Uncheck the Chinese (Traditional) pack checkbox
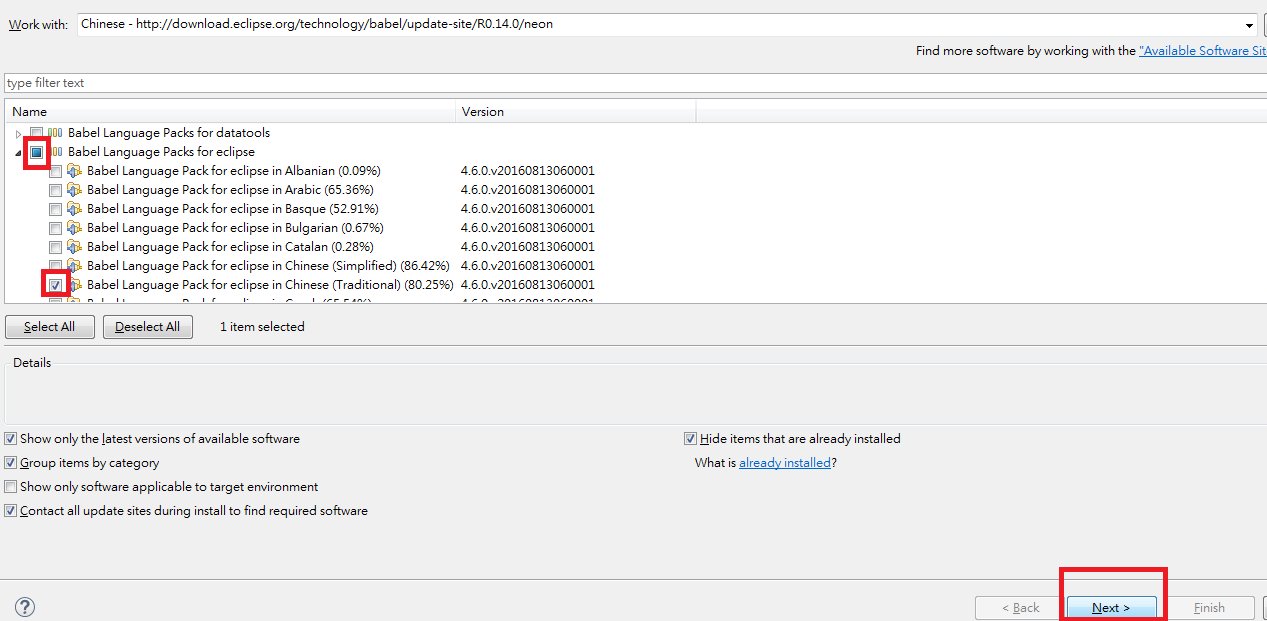The width and height of the screenshot is (1267, 621). pyautogui.click(x=55, y=285)
